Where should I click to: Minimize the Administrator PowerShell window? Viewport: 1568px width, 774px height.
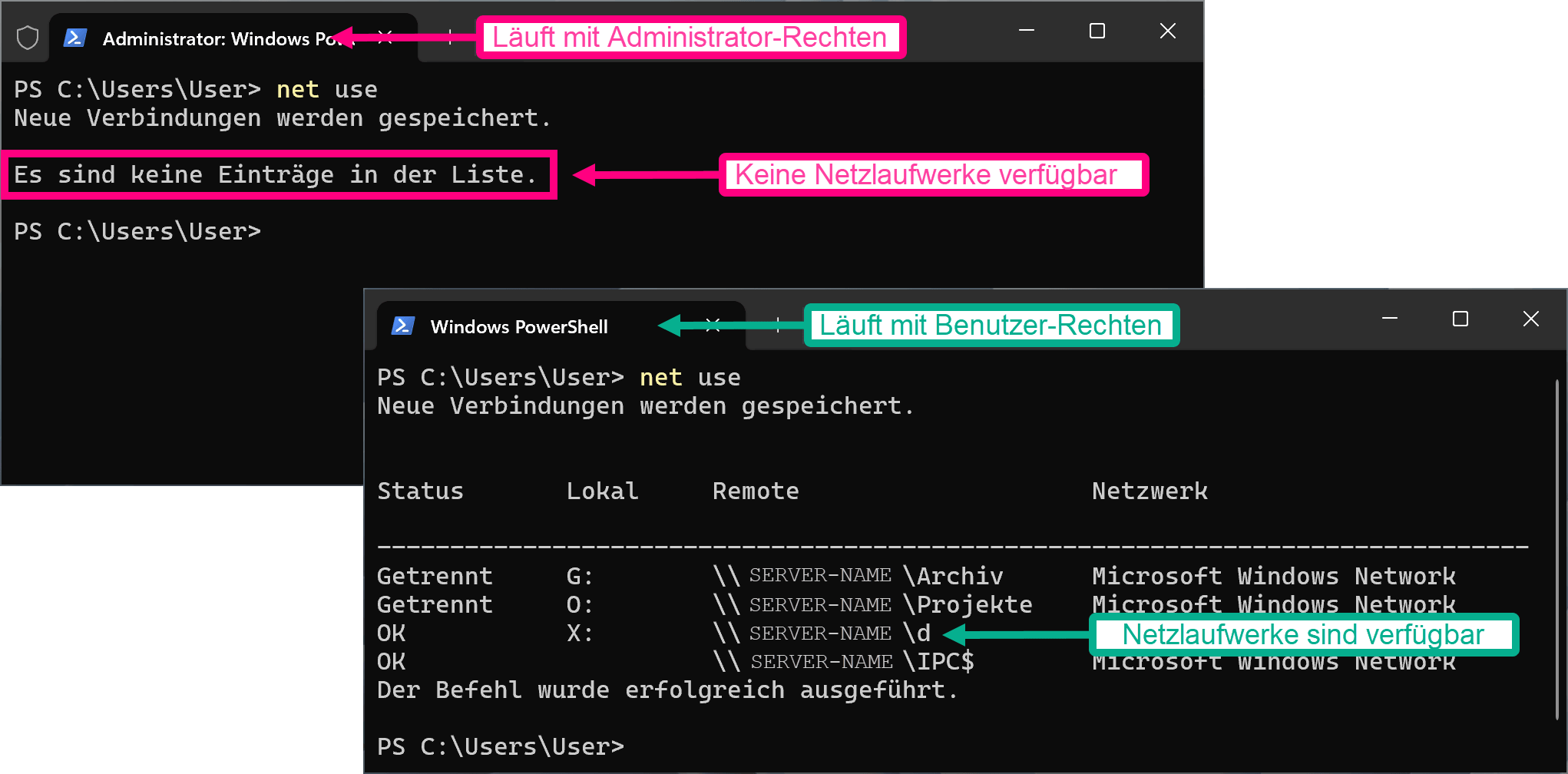click(x=1027, y=31)
